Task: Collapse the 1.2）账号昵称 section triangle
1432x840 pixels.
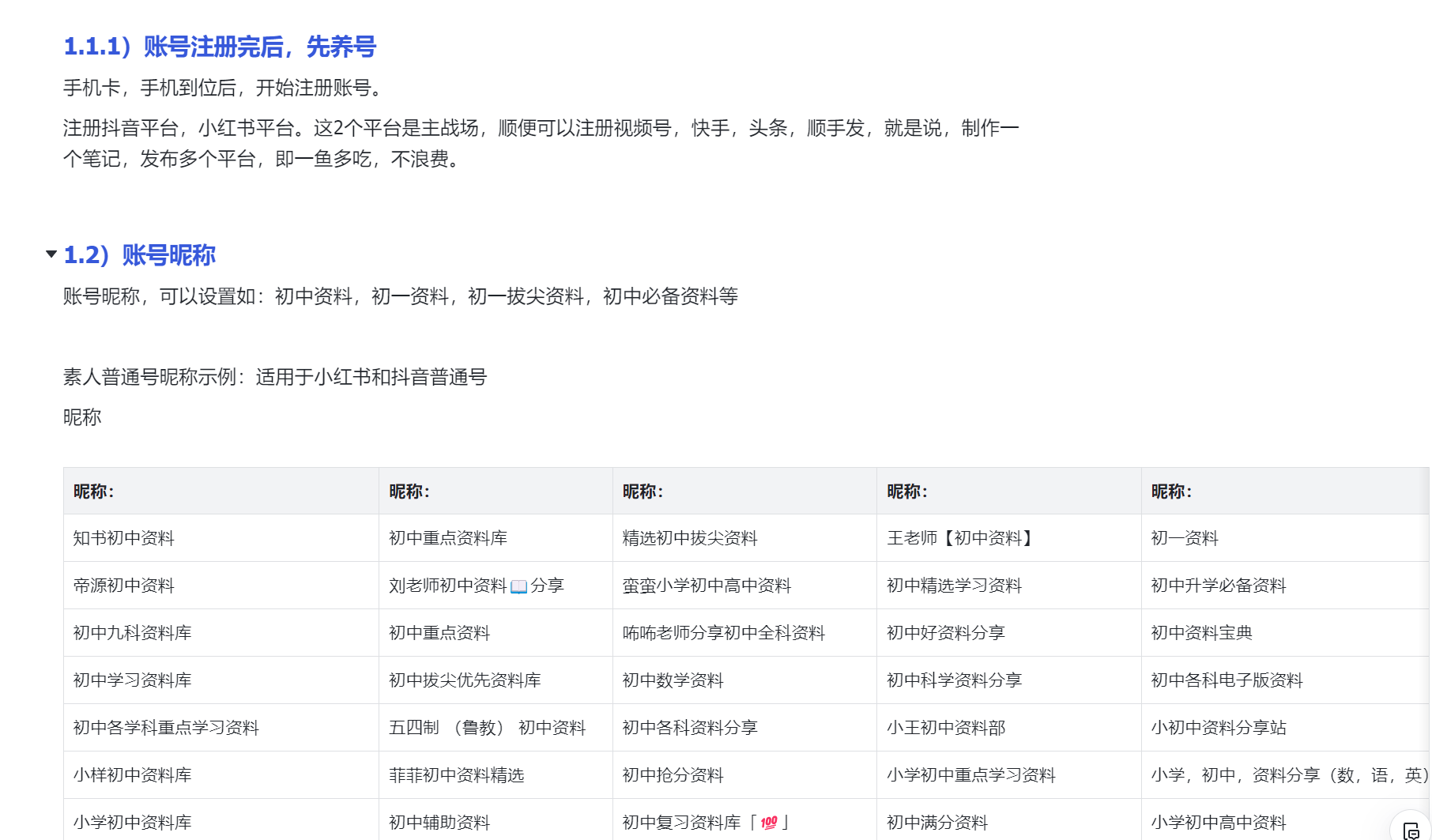Action: coord(51,254)
